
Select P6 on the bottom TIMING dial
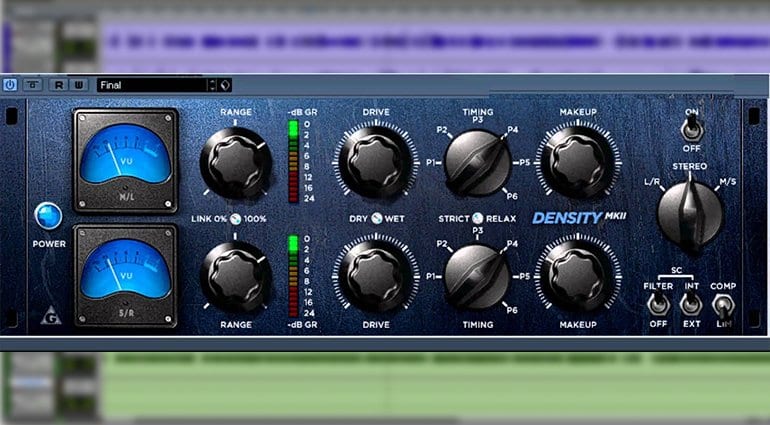[512, 310]
